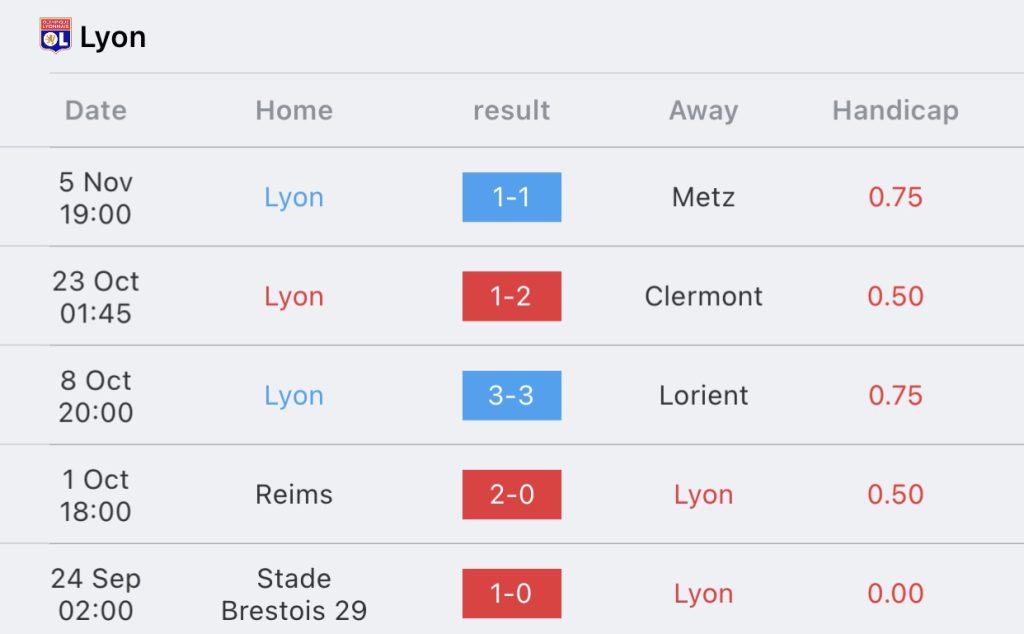Open the Lyon team title
The width and height of the screenshot is (1024, 634).
pos(112,37)
